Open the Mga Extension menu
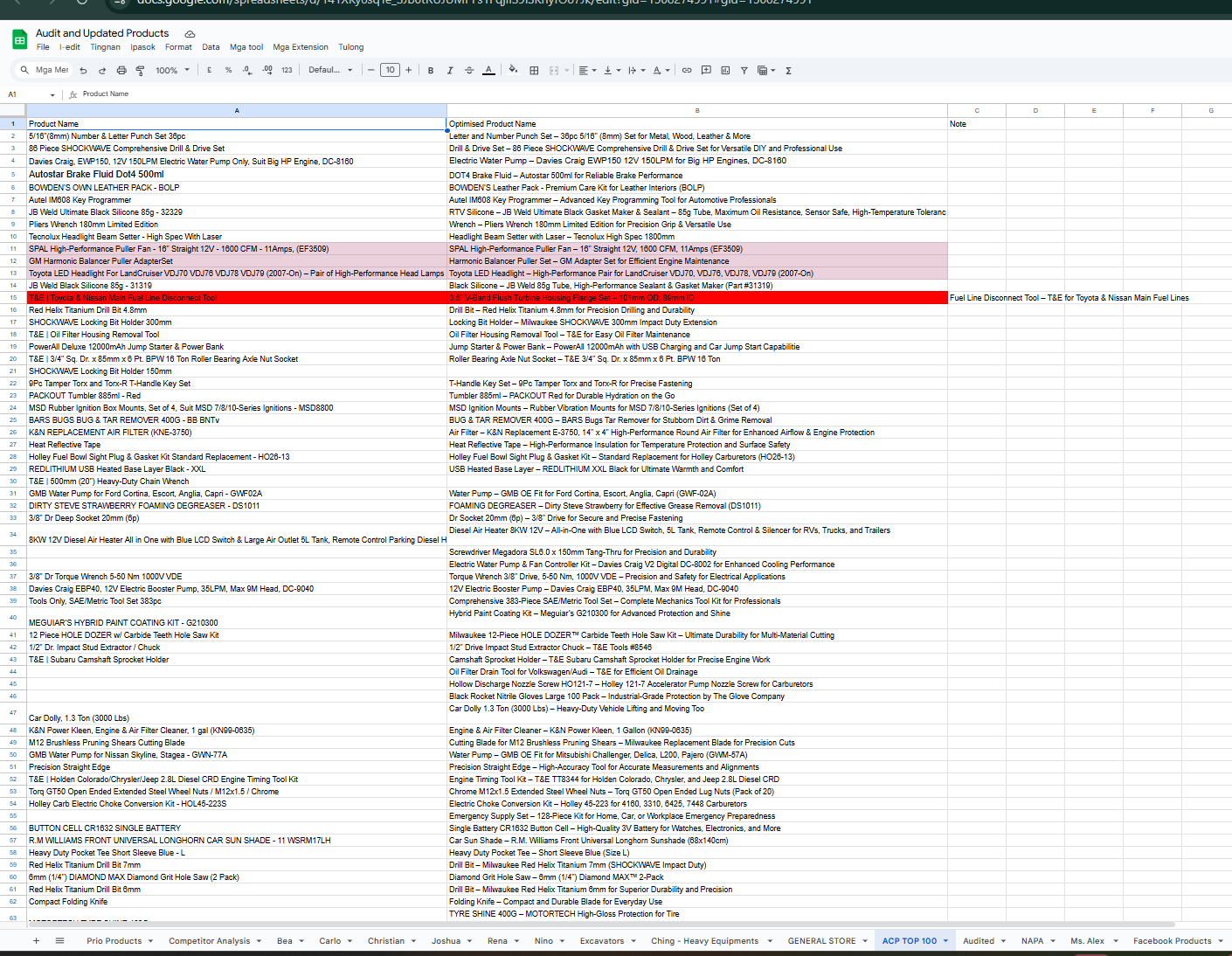This screenshot has width=1232, height=956. coord(301,47)
